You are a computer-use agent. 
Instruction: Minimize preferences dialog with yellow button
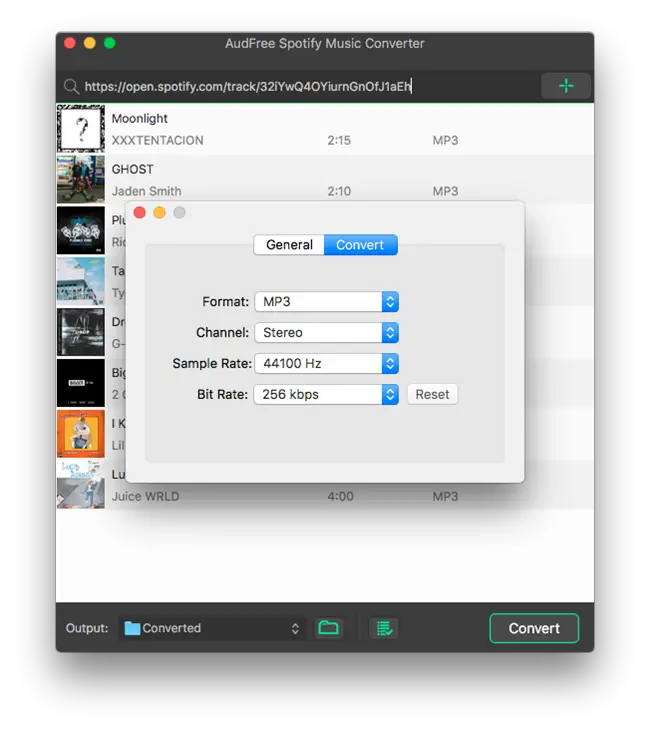159,212
